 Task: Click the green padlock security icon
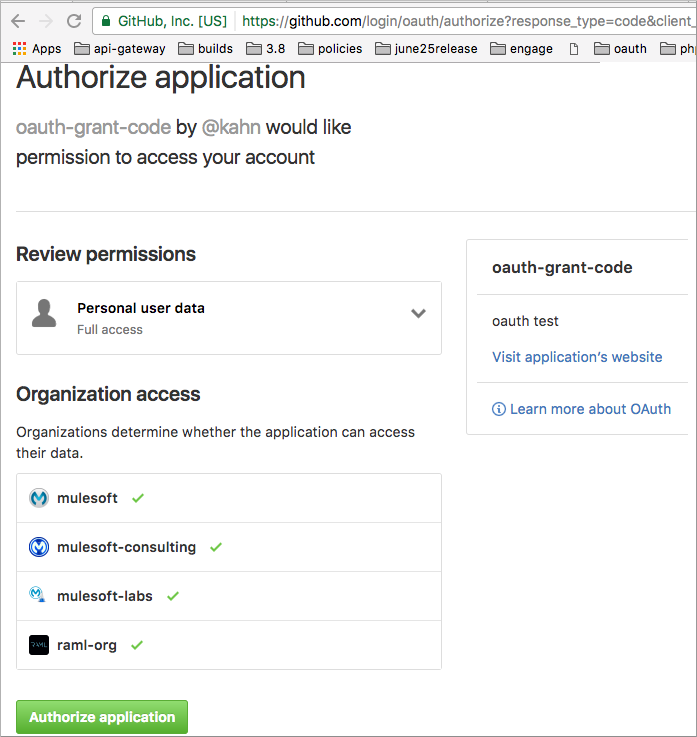[x=105, y=20]
